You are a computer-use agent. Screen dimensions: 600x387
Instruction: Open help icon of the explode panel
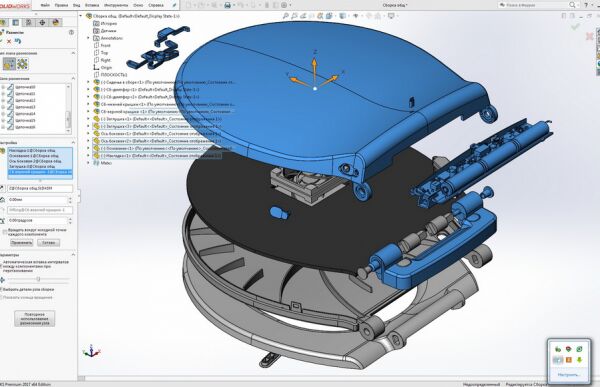coord(71,33)
